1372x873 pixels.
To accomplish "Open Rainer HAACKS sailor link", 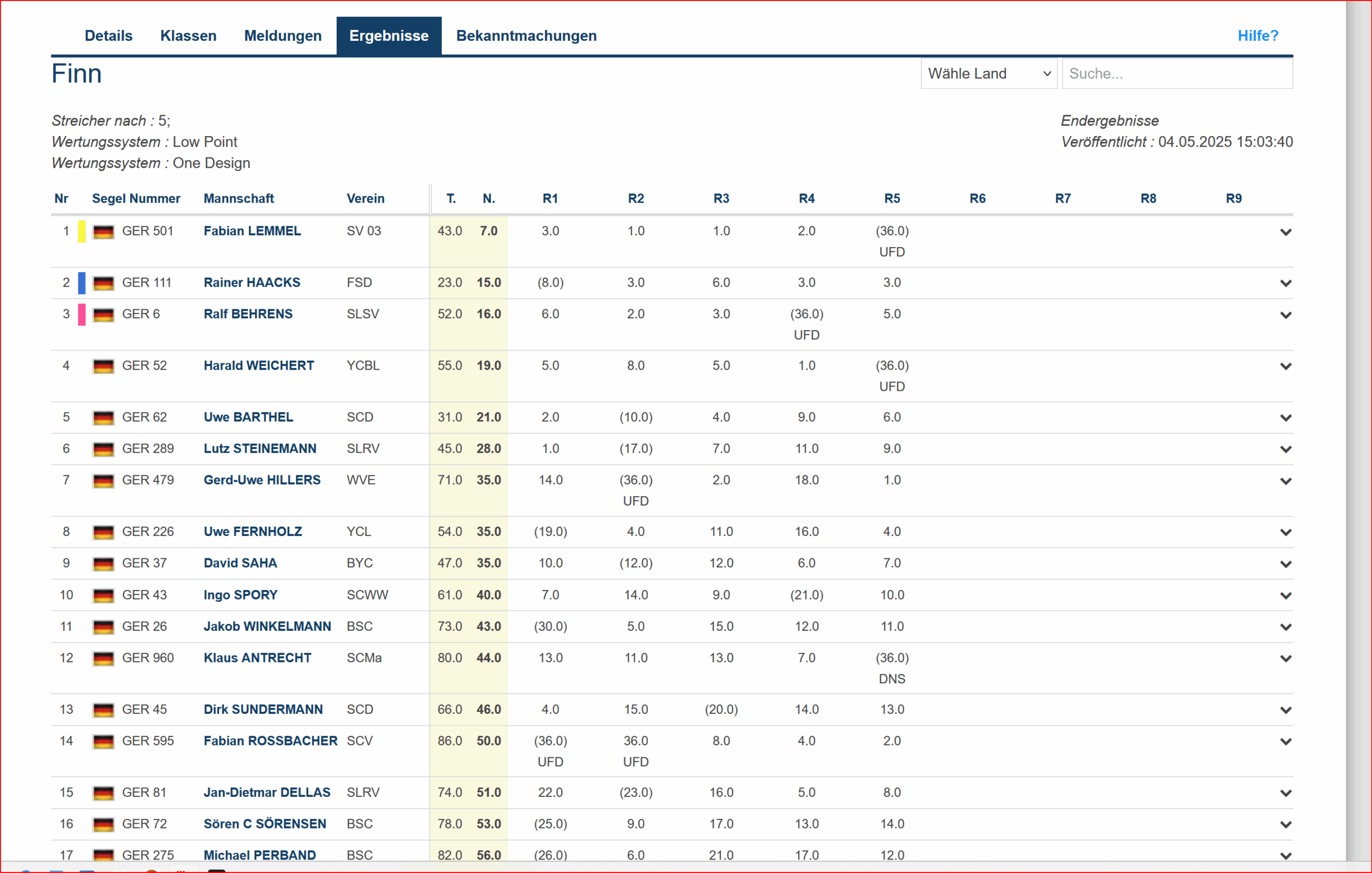I will 252,282.
